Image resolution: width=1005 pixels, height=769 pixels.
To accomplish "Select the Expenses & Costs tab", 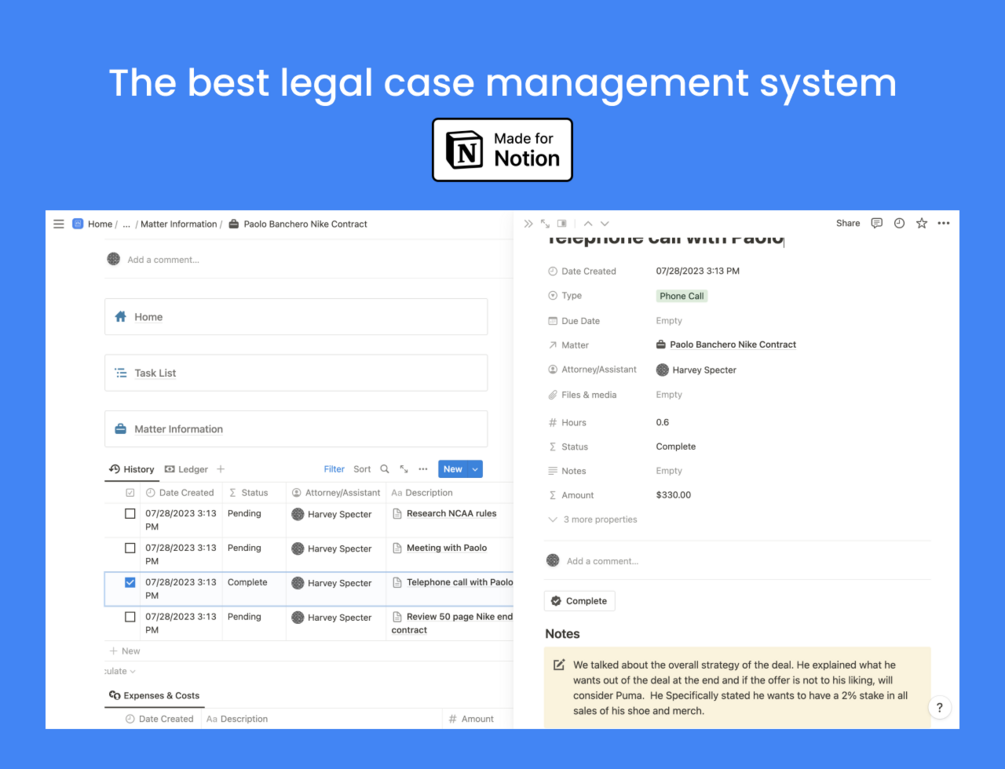I will (x=154, y=695).
